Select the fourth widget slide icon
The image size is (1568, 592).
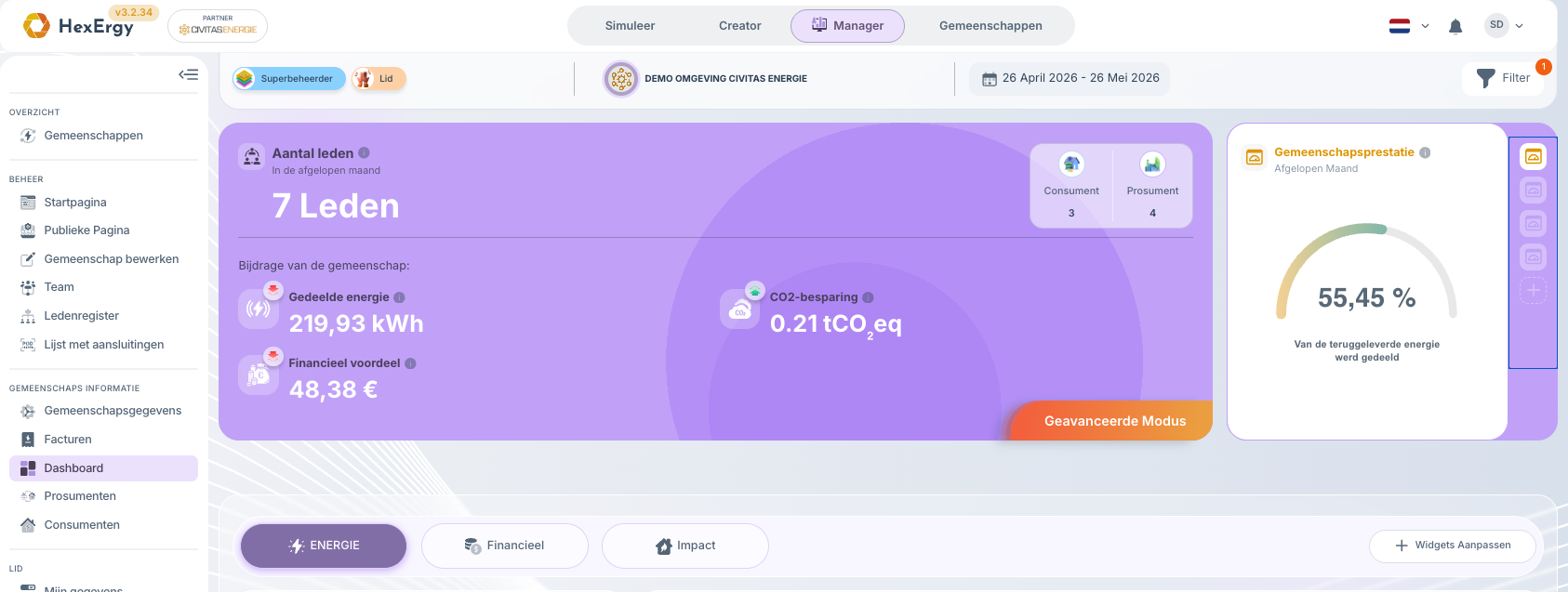(1533, 257)
